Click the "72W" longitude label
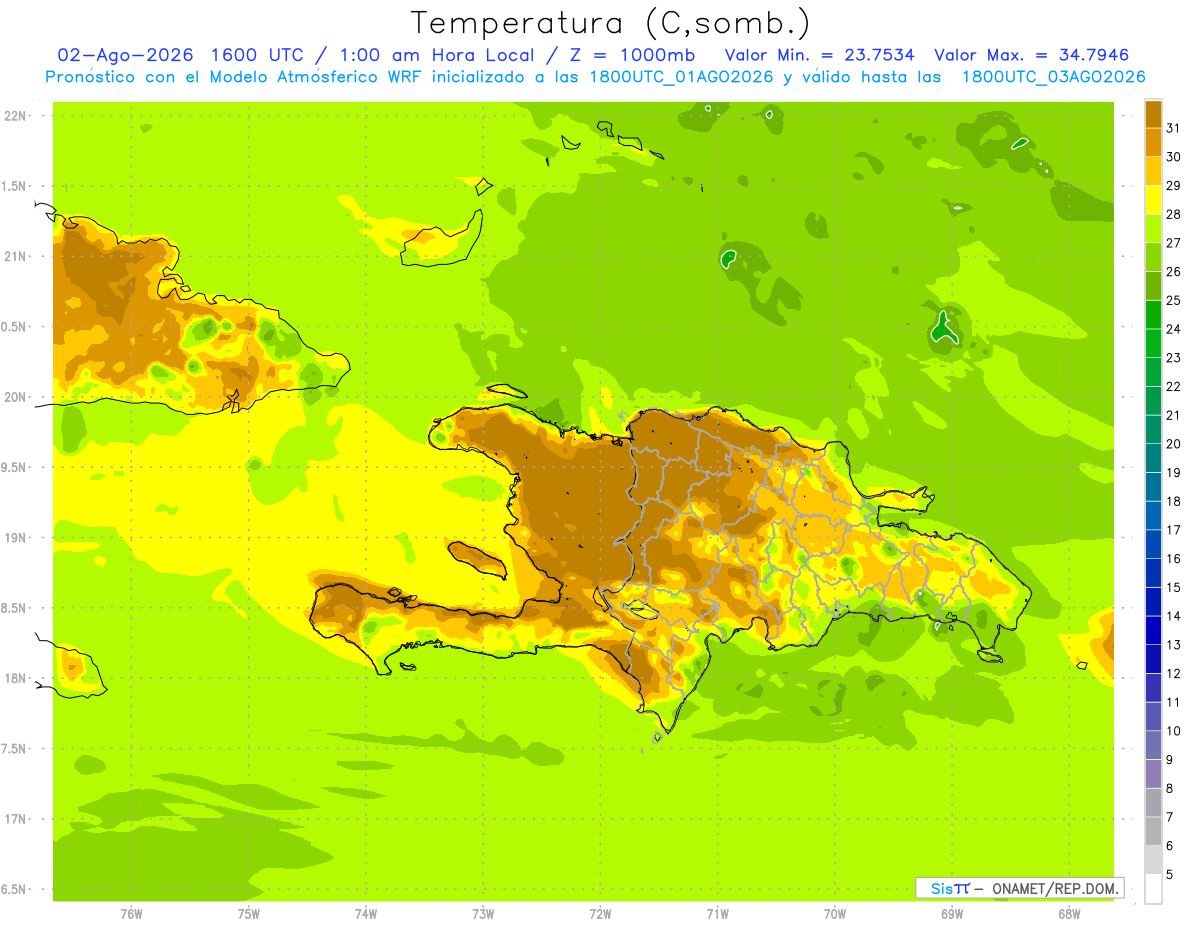Screen dimensions: 1200x927 click(600, 914)
